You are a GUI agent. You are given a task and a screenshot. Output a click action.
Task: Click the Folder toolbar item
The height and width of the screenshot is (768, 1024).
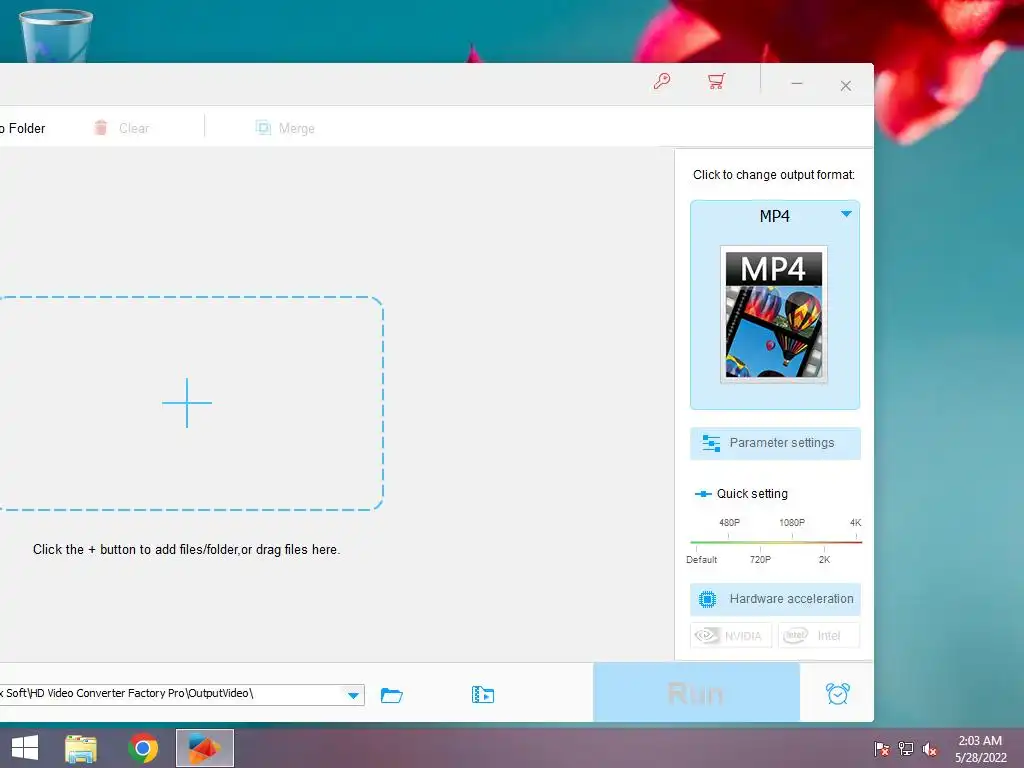pos(23,128)
